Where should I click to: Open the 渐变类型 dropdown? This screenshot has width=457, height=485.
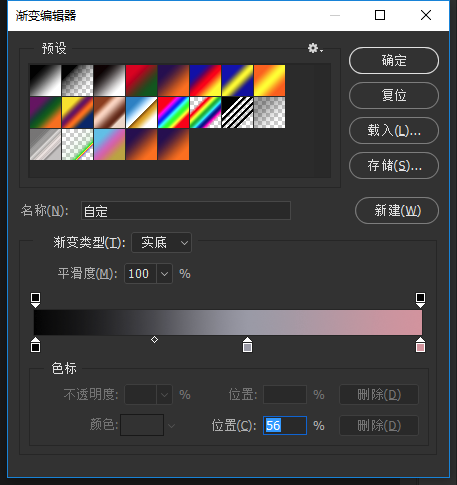tap(162, 242)
